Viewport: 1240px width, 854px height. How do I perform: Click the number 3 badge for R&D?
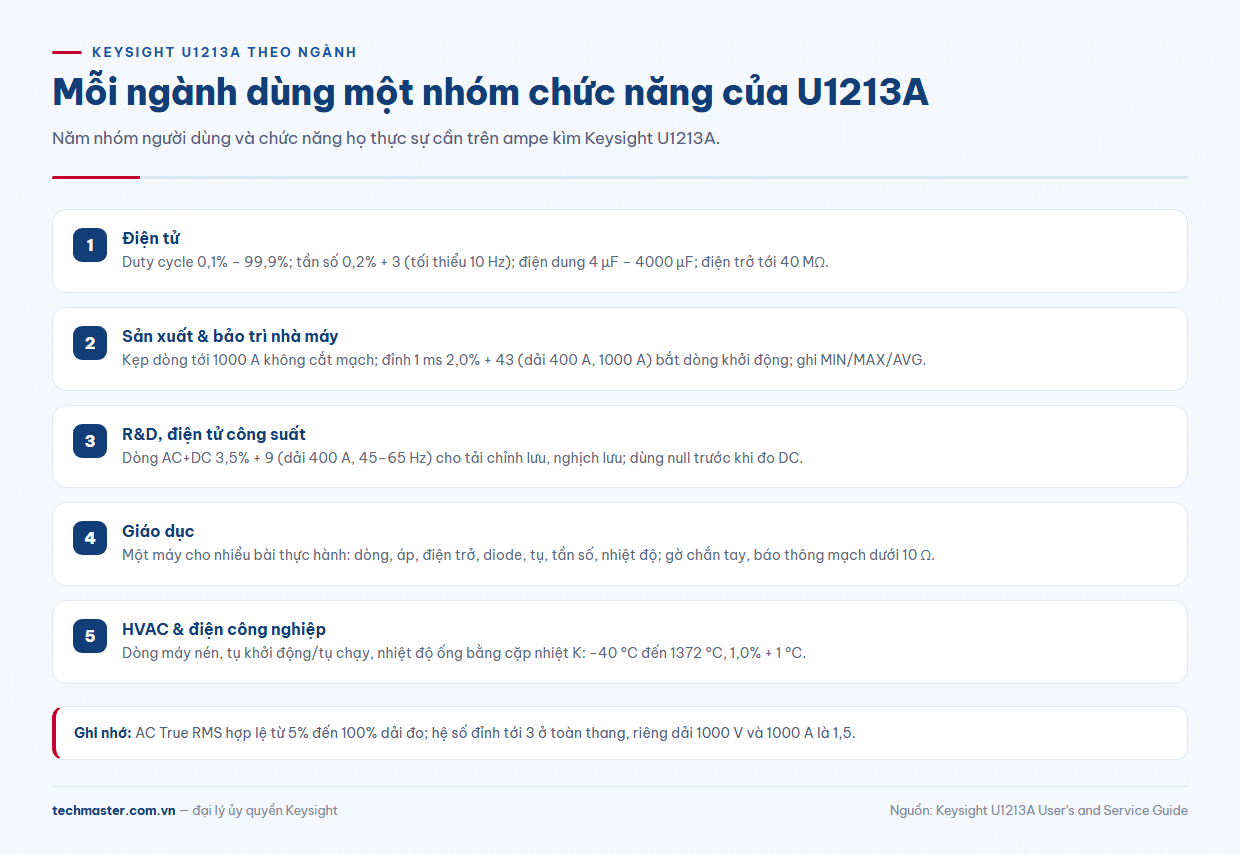tap(90, 441)
